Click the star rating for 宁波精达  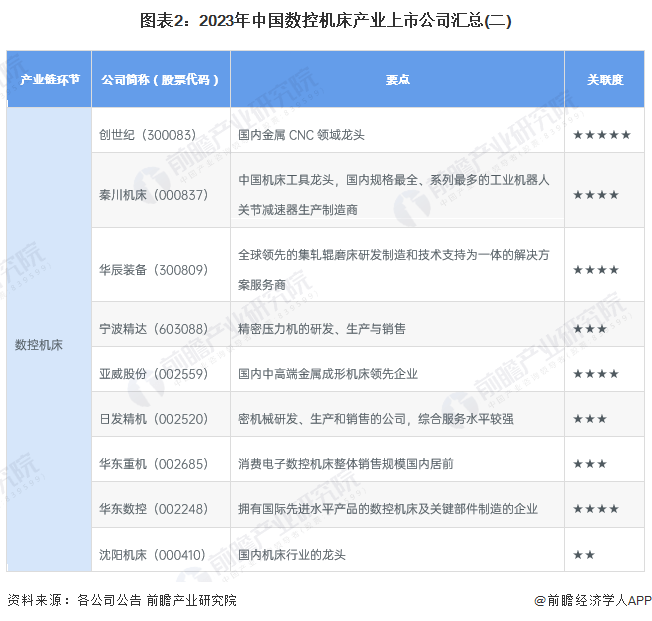coord(590,329)
